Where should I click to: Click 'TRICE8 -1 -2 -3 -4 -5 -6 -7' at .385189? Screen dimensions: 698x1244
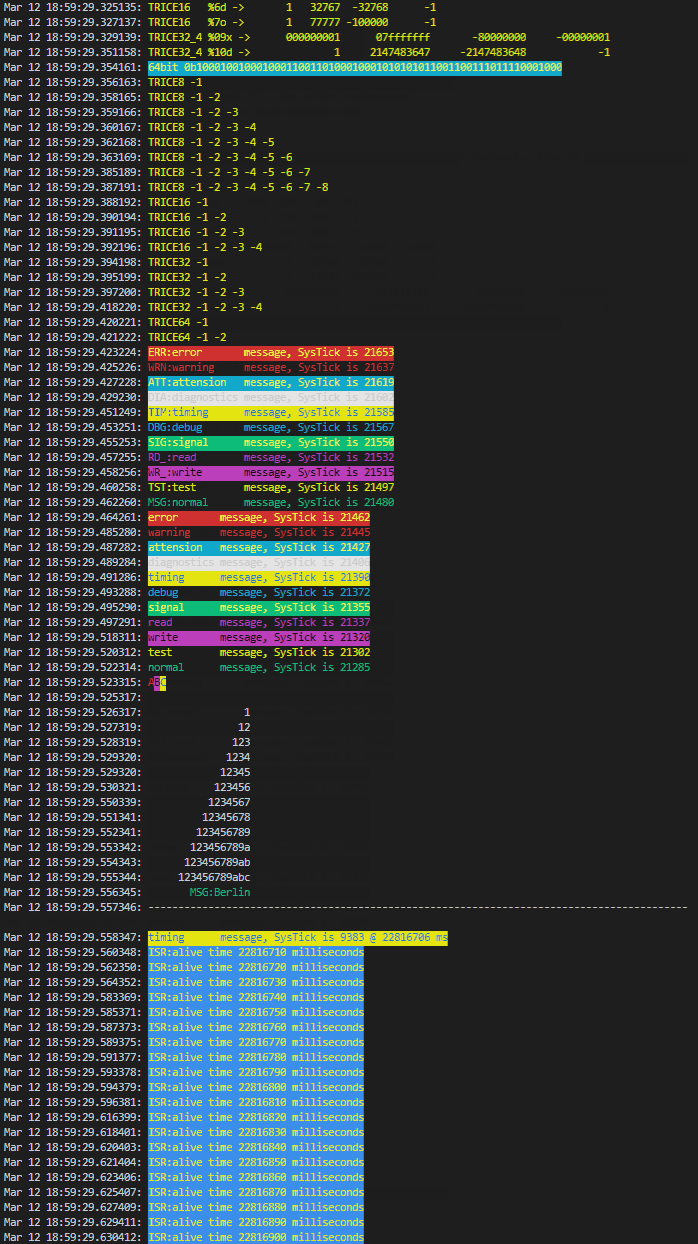coord(229,172)
